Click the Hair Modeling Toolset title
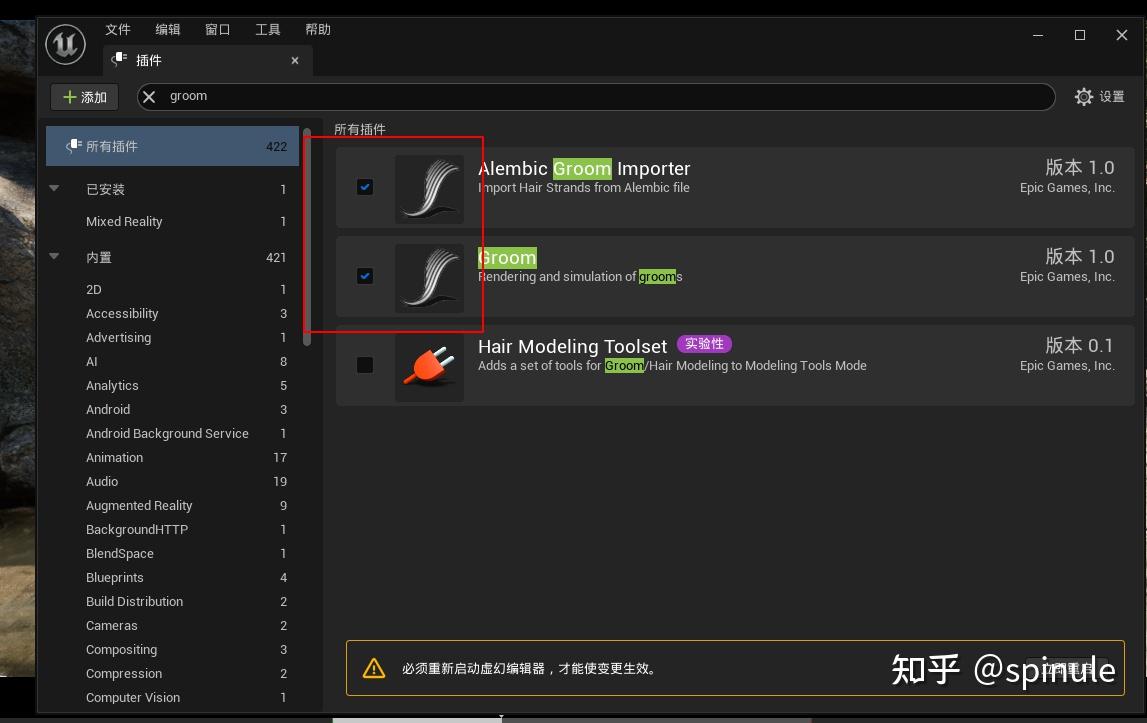The image size is (1147, 723). 572,347
